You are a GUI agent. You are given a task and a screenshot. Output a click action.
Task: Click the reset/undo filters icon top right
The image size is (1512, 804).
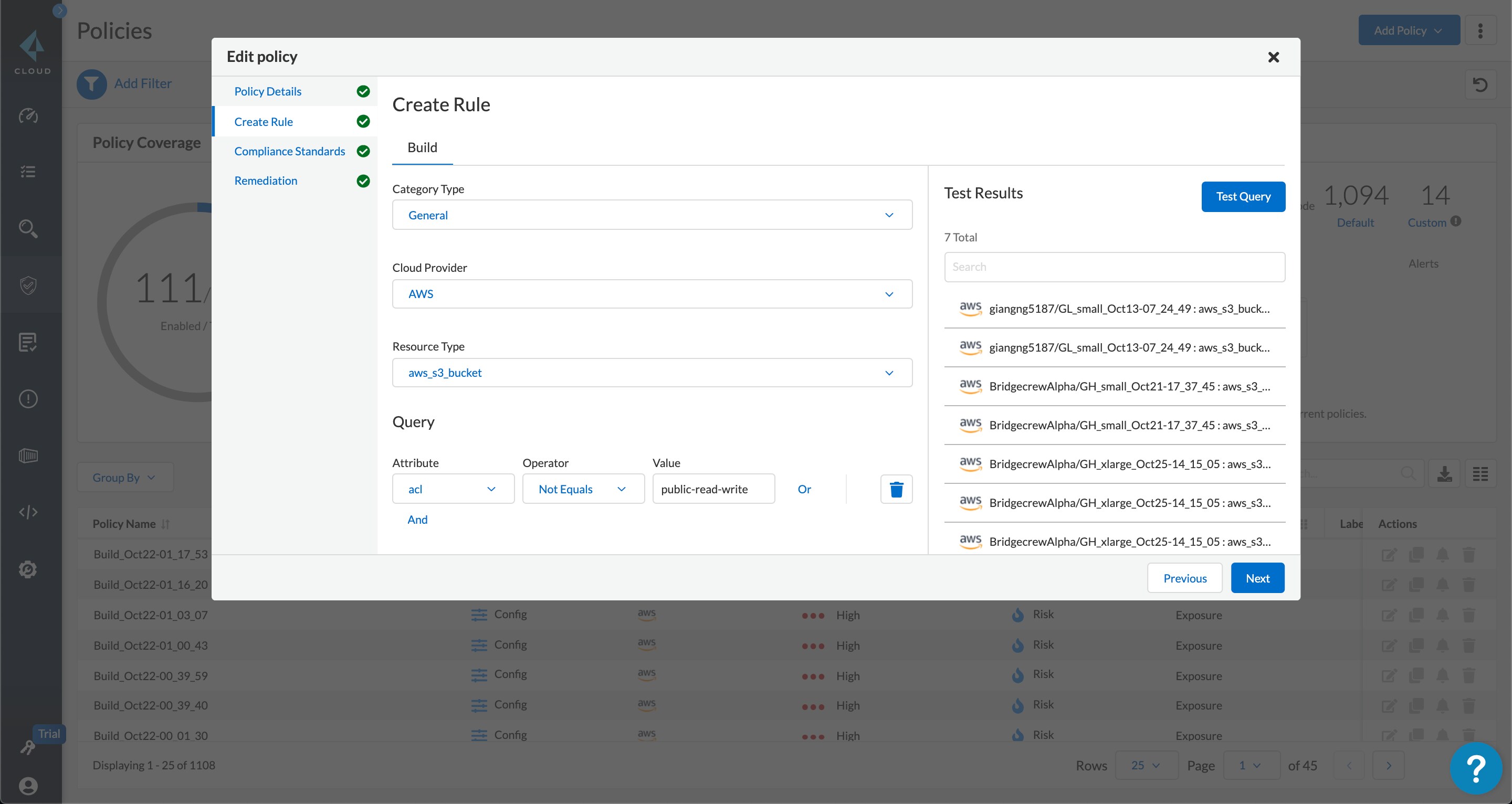point(1480,84)
